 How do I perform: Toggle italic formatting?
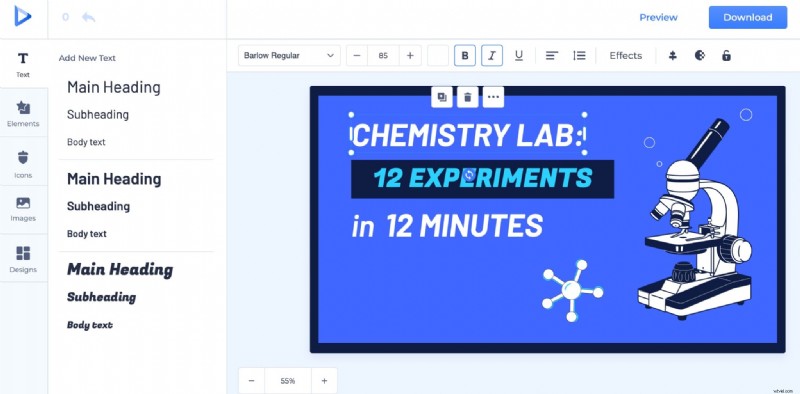click(492, 56)
